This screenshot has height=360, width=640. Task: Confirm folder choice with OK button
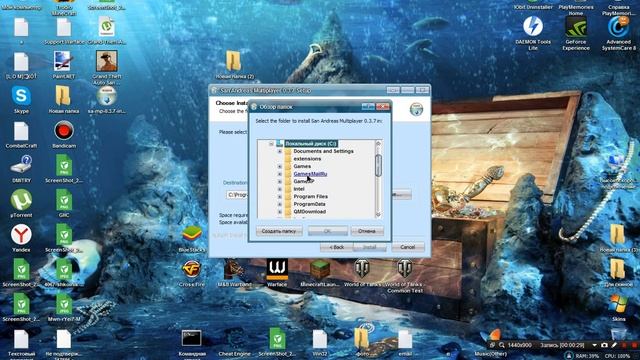(328, 231)
